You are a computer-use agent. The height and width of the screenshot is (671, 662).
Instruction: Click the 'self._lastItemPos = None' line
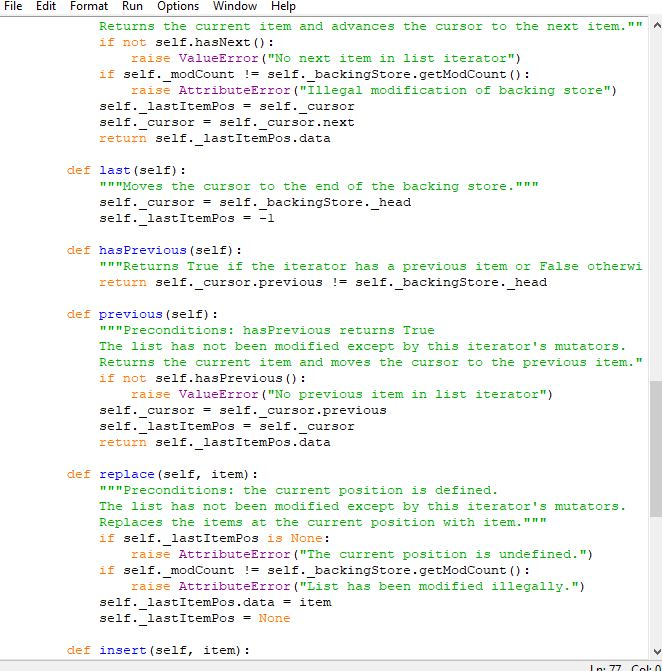[x=195, y=618]
